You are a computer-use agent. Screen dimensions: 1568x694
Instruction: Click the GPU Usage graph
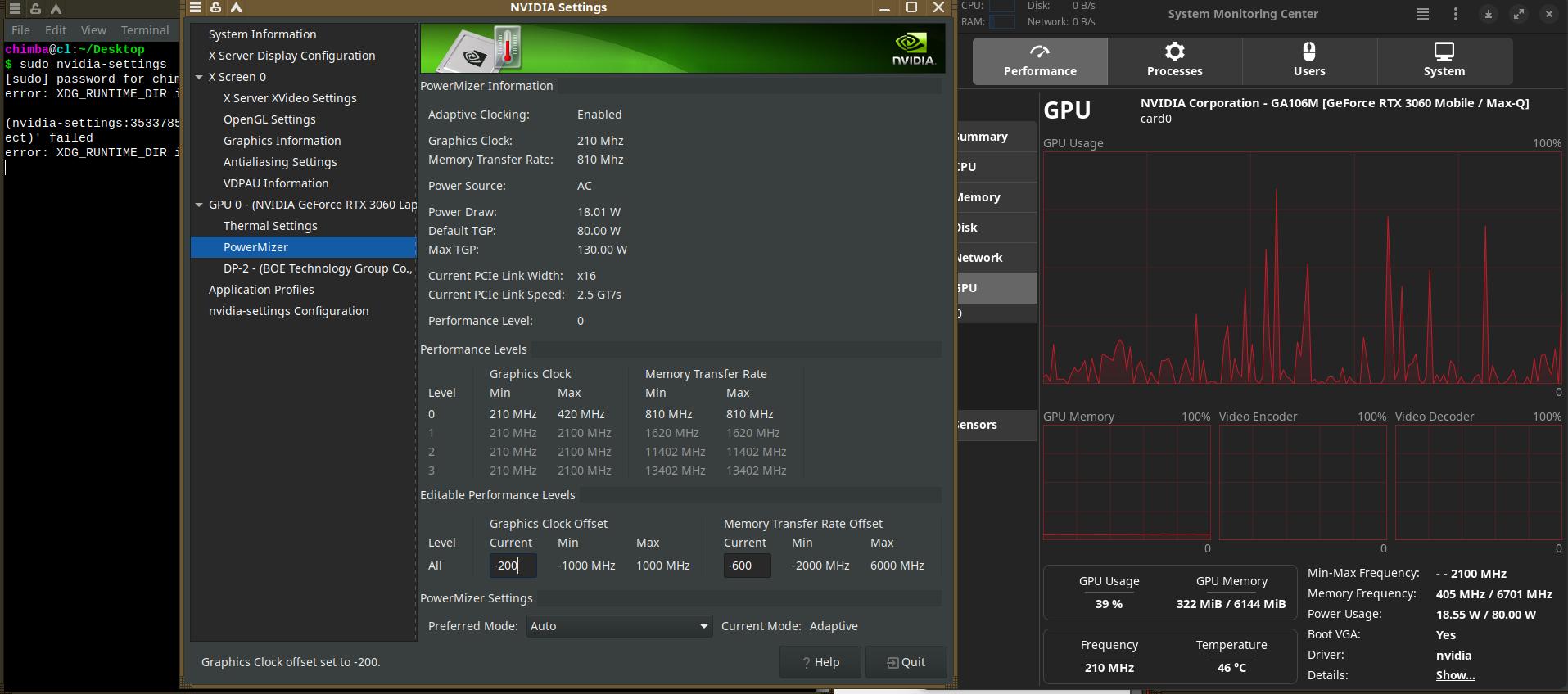point(1302,268)
